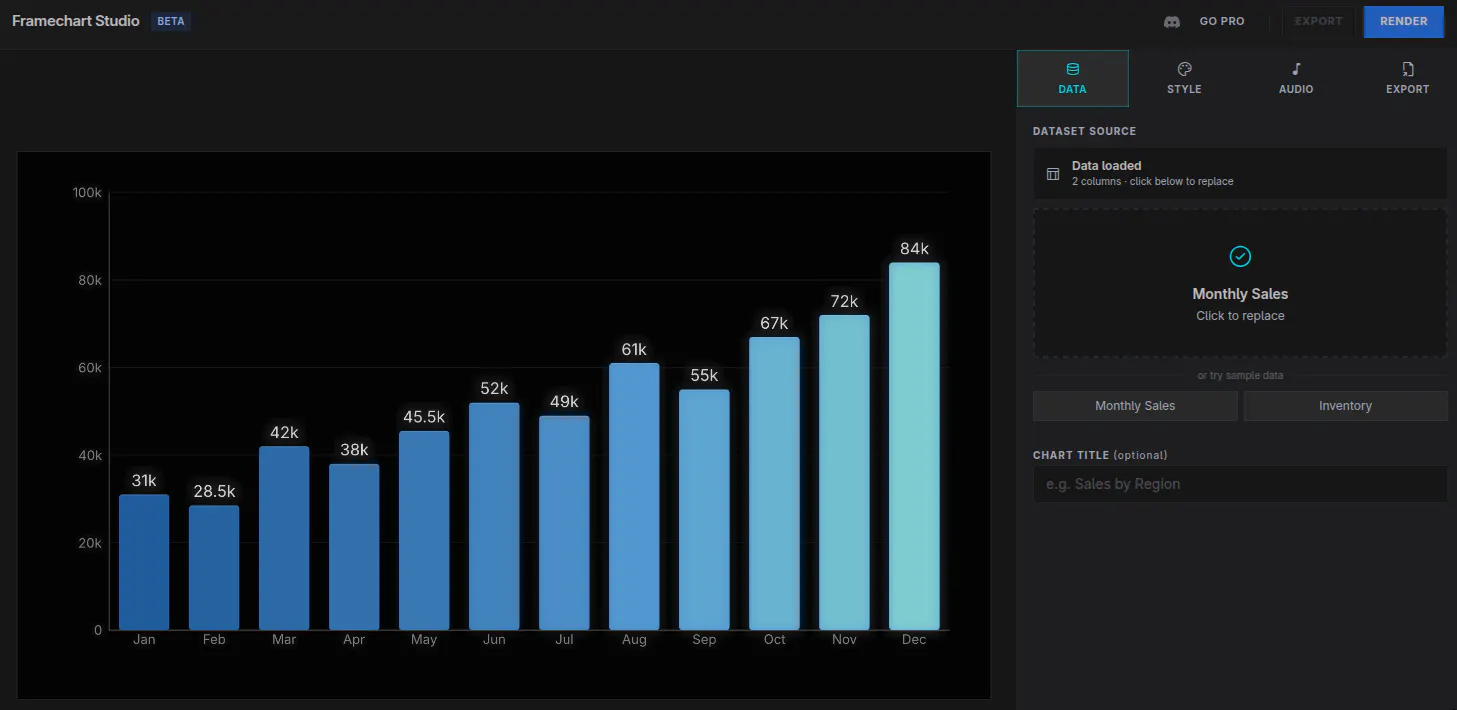Click the Jul bar labeled 49k

point(564,522)
